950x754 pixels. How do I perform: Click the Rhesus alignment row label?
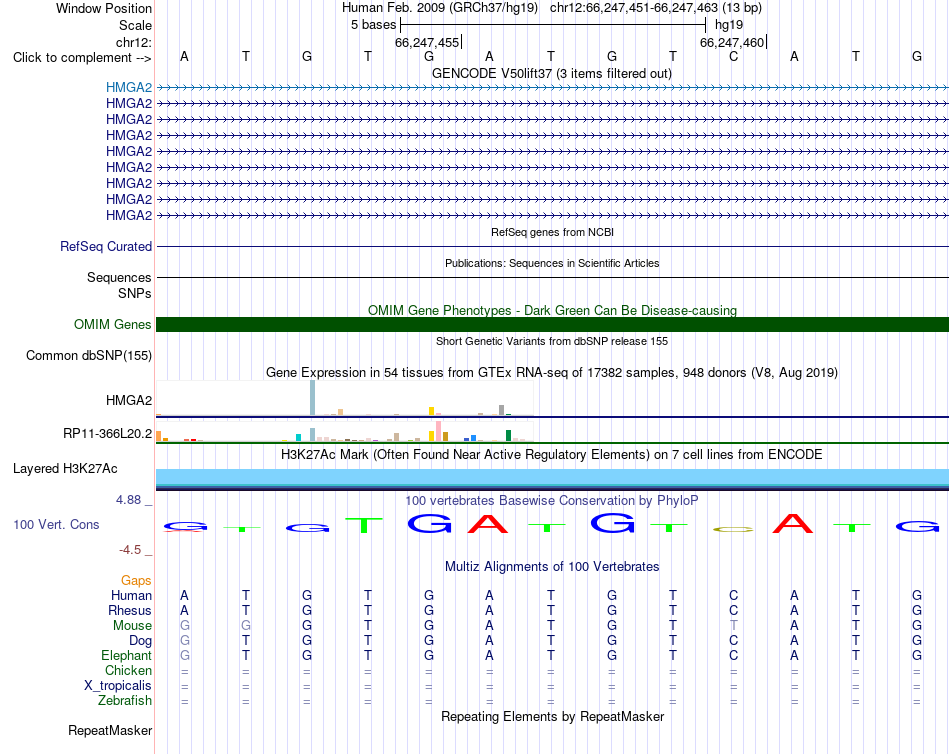[130, 610]
